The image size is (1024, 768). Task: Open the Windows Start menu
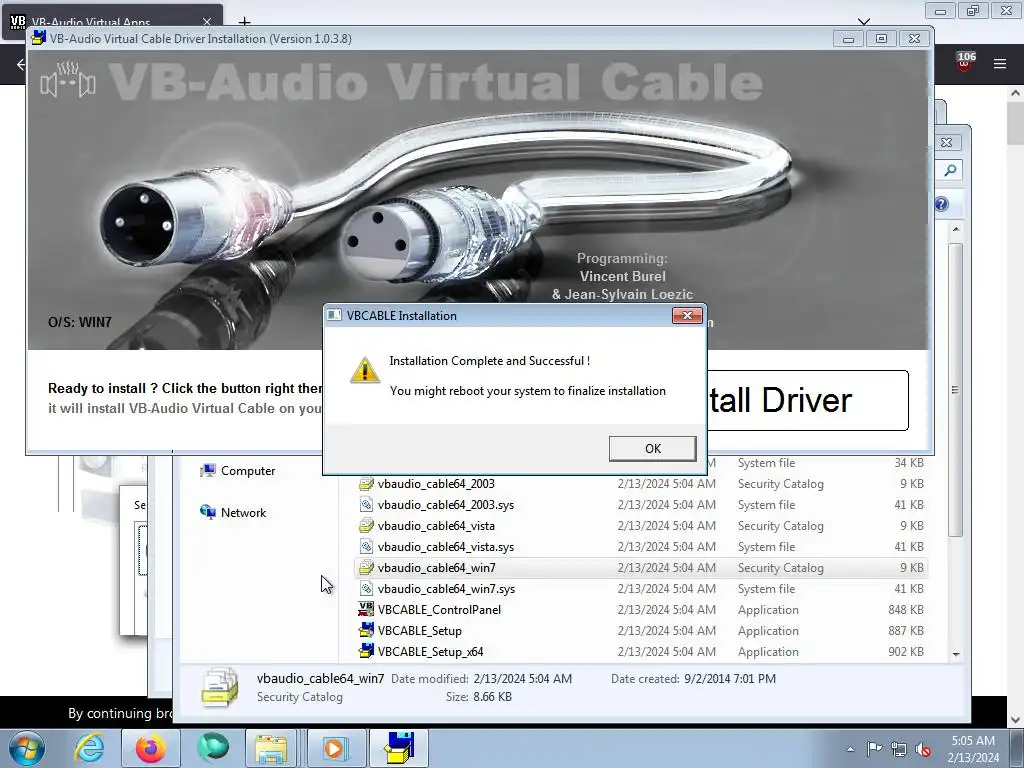27,748
